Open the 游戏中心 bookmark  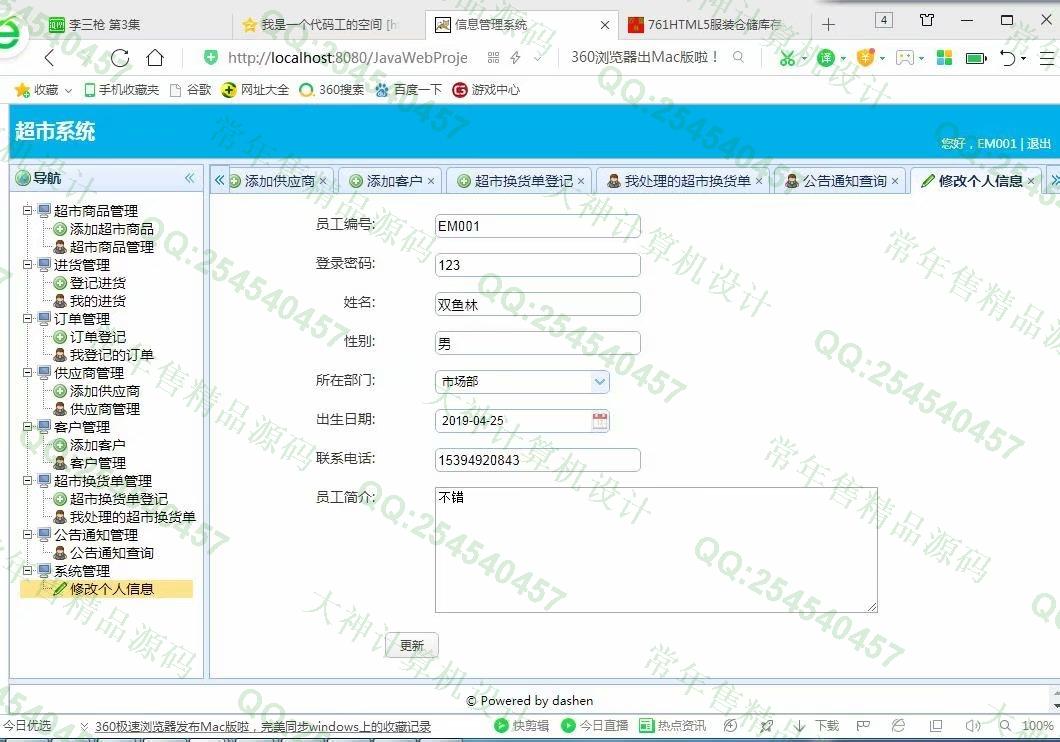[x=487, y=90]
